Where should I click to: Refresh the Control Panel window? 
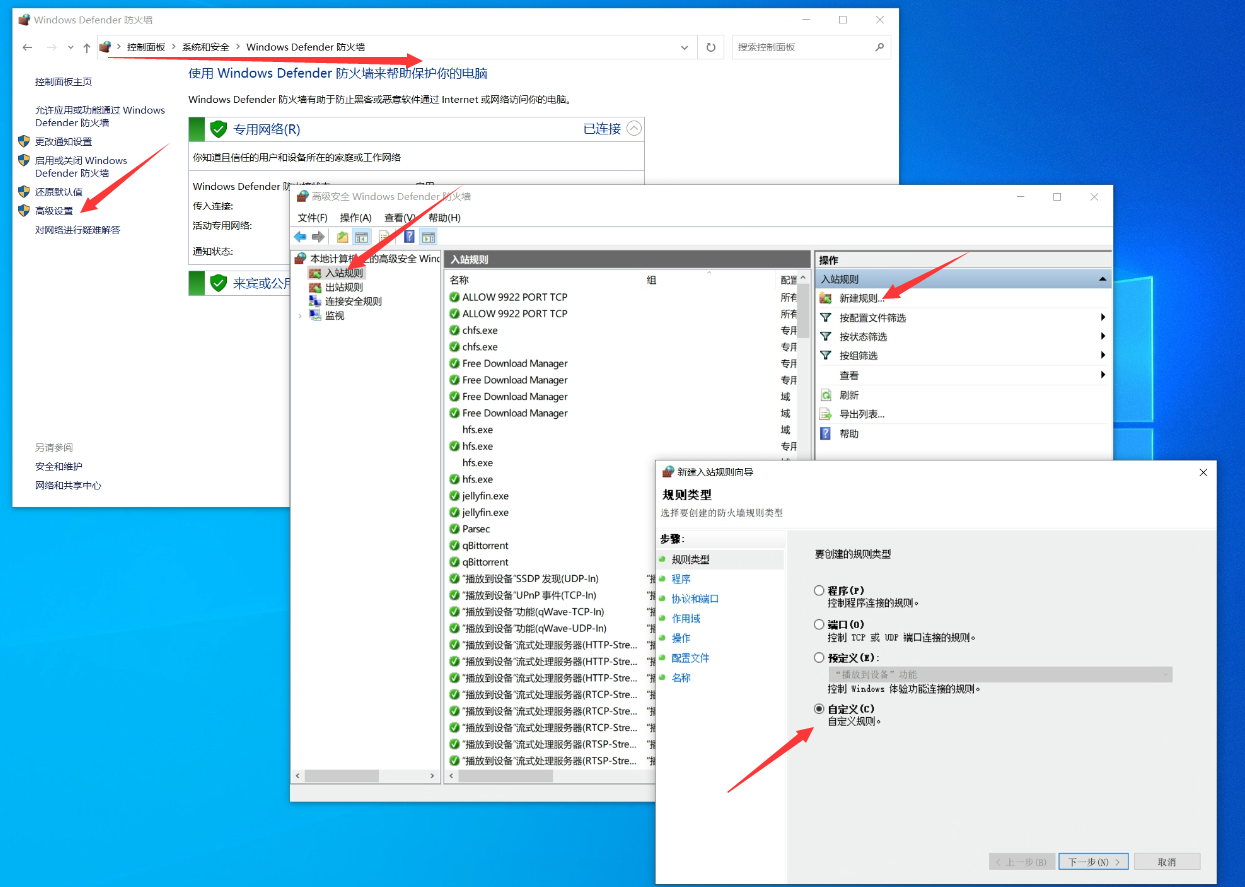click(x=711, y=47)
